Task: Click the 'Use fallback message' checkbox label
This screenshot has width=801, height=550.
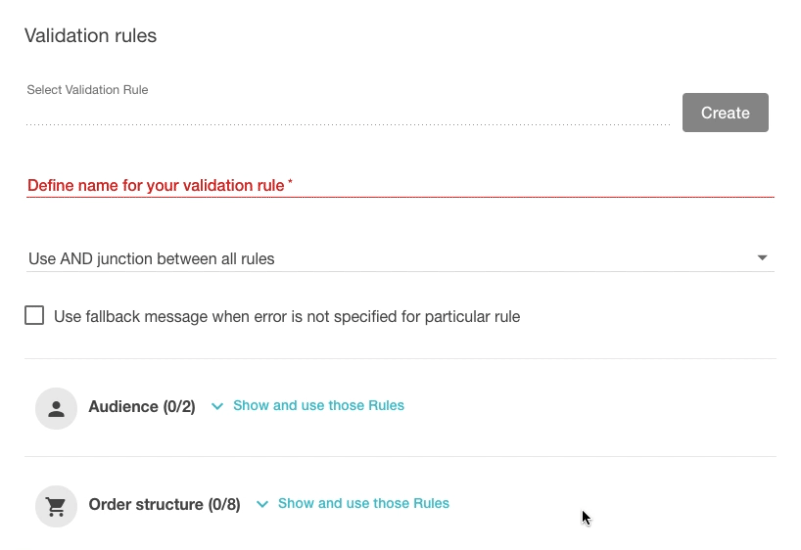Action: 287,317
